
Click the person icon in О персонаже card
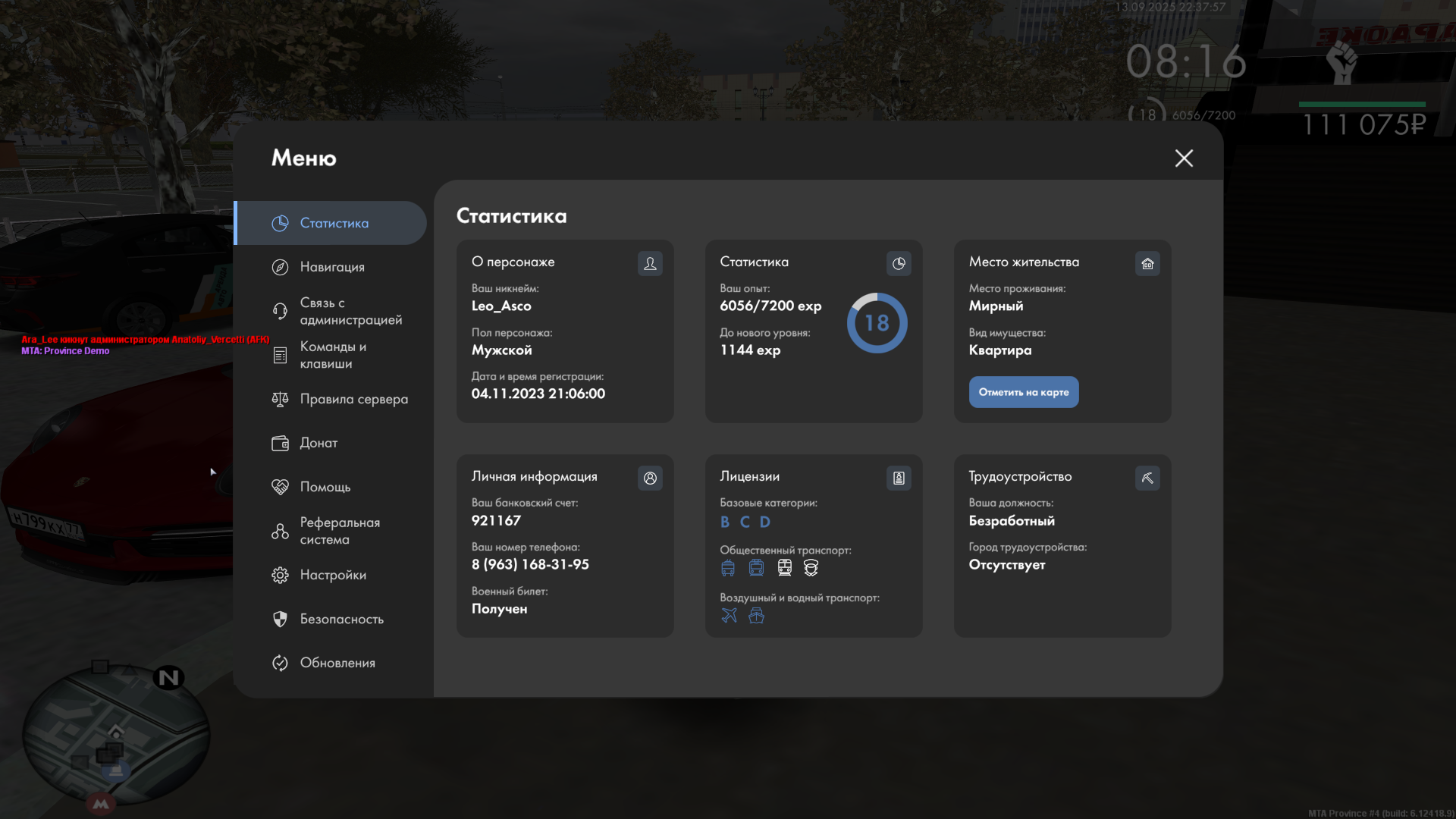(650, 263)
